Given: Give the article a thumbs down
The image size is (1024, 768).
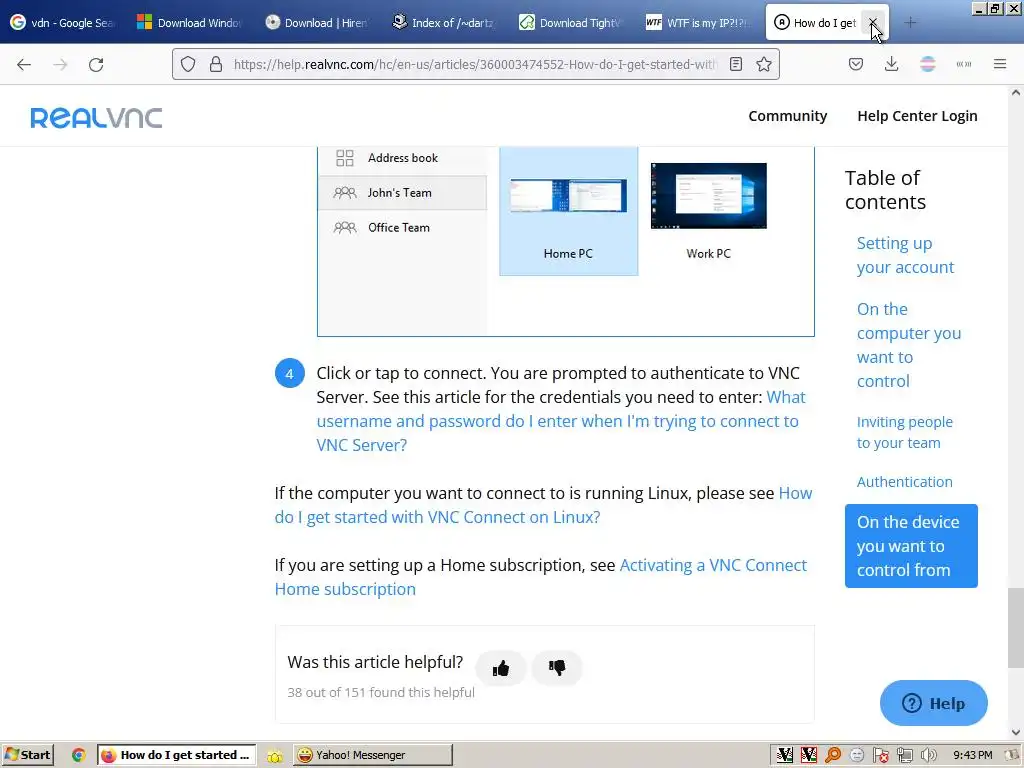Looking at the screenshot, I should point(557,668).
